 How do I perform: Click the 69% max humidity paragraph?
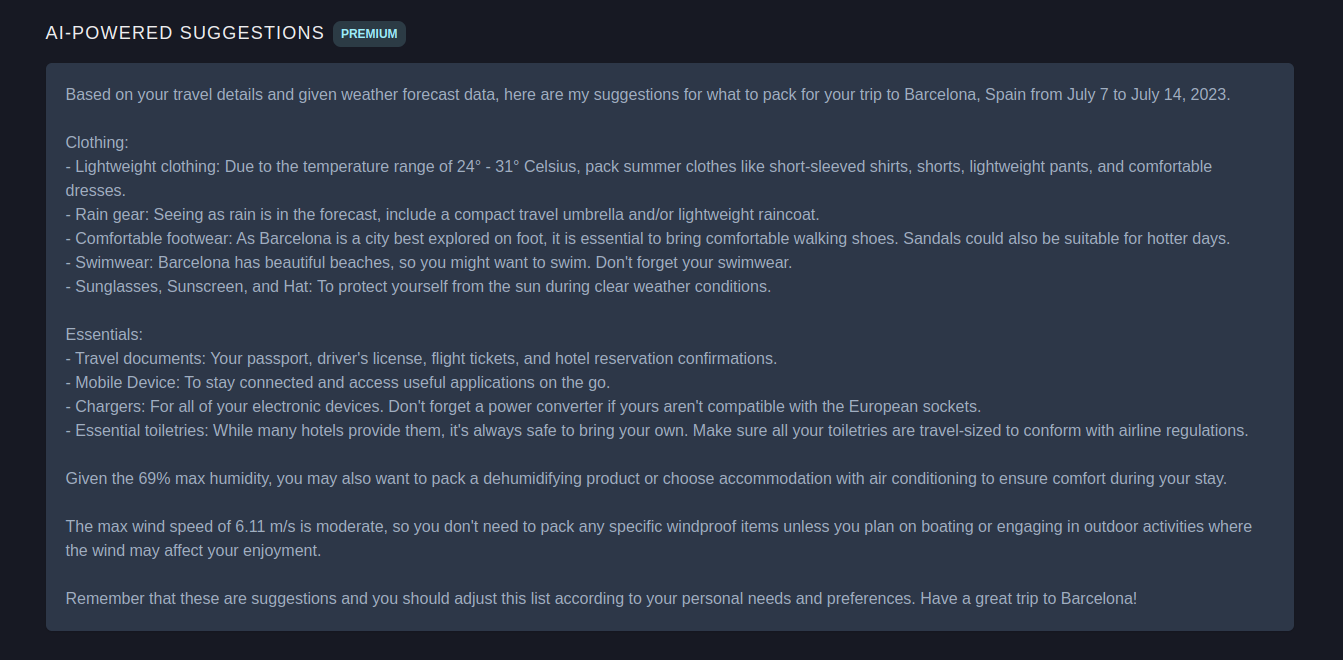coord(646,479)
